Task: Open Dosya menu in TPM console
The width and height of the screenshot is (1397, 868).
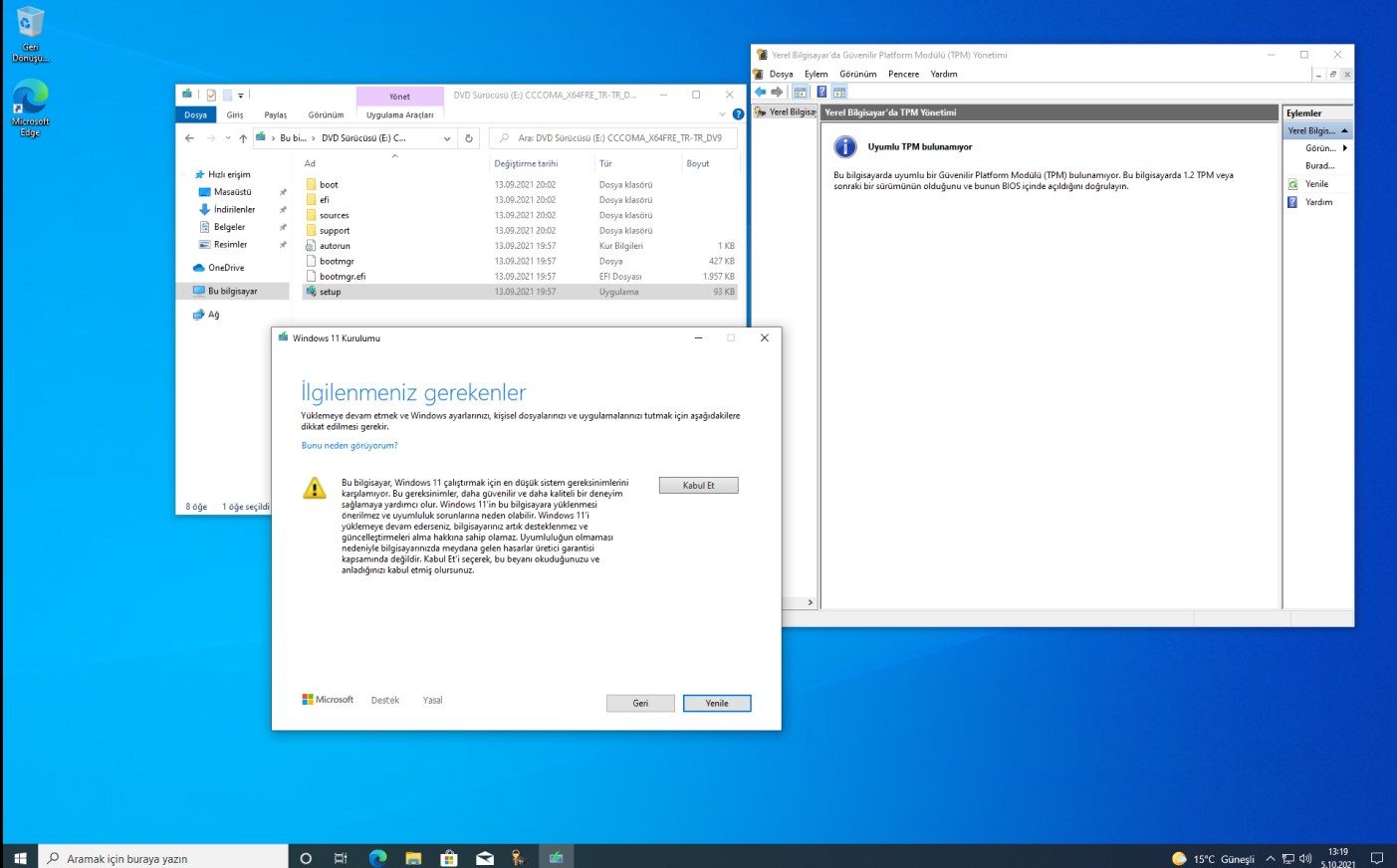Action: tap(782, 74)
